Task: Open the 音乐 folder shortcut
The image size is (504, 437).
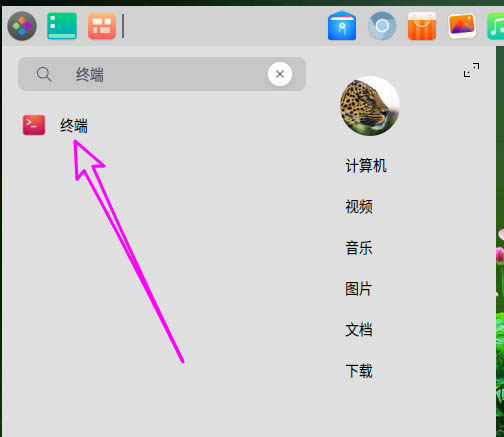Action: (359, 248)
